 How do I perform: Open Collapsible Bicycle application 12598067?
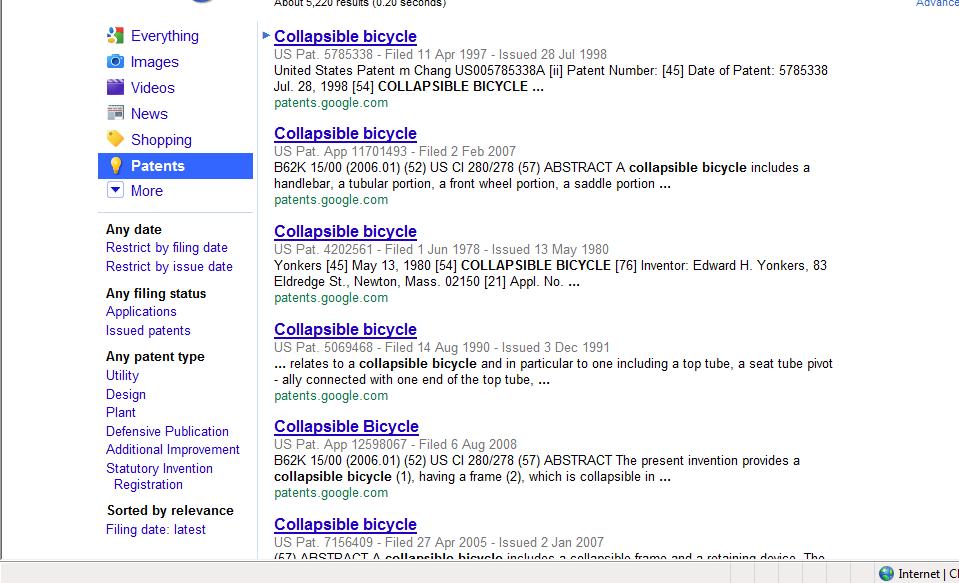coord(346,426)
